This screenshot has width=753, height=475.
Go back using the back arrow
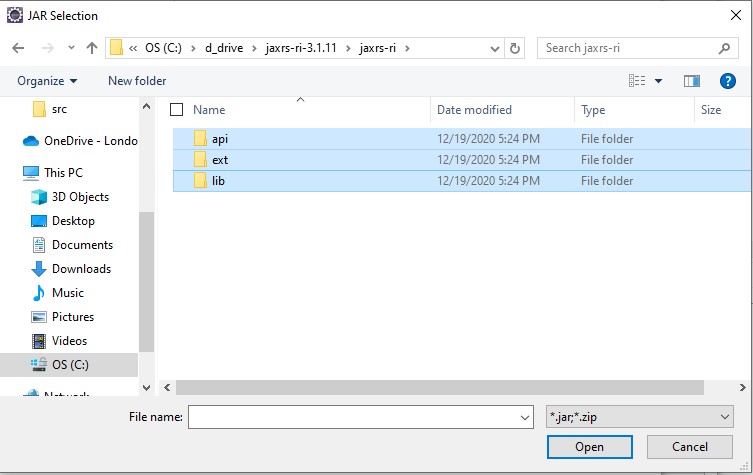18,48
